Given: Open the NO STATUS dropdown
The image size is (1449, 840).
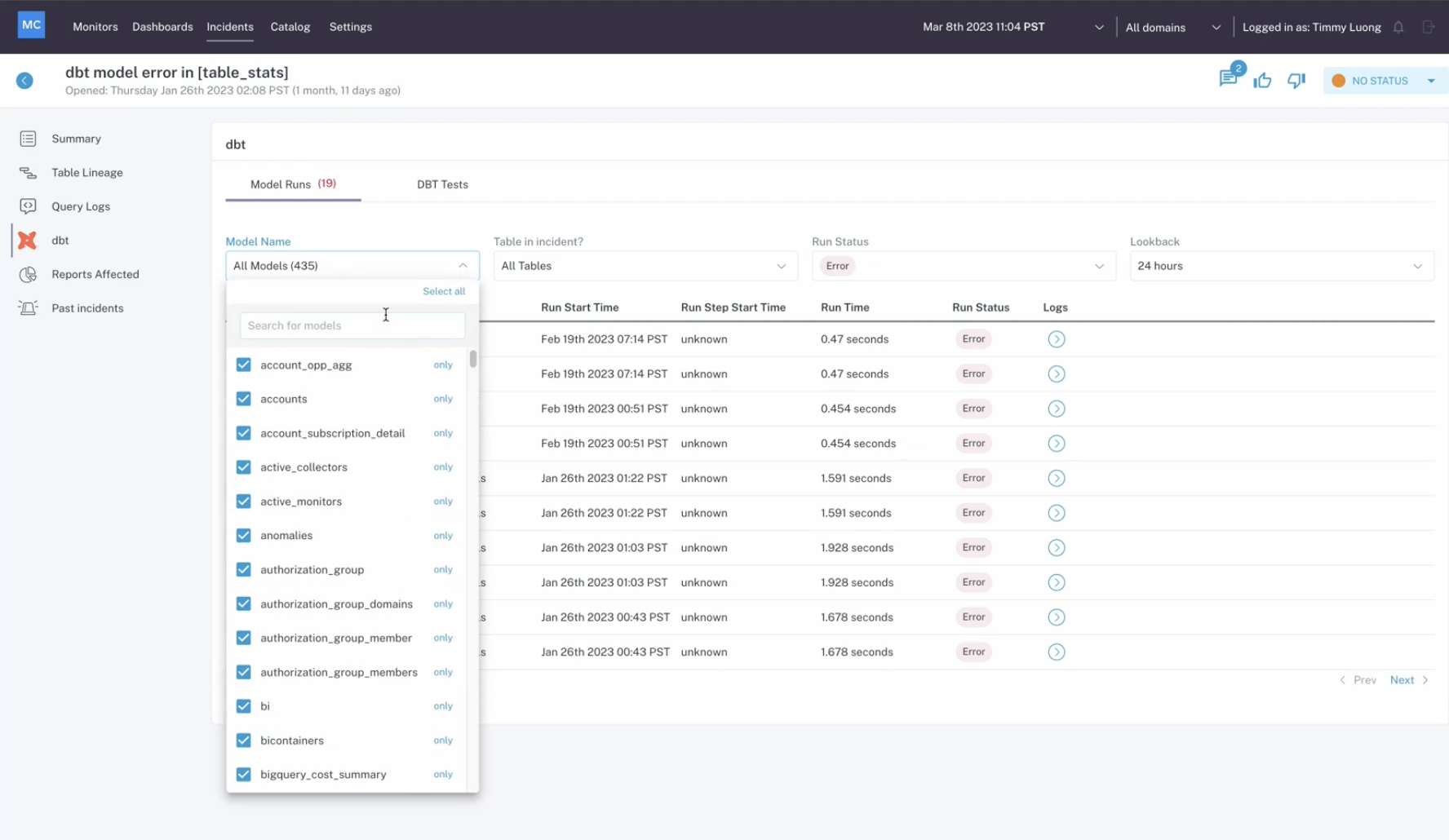Looking at the screenshot, I should click(x=1385, y=81).
